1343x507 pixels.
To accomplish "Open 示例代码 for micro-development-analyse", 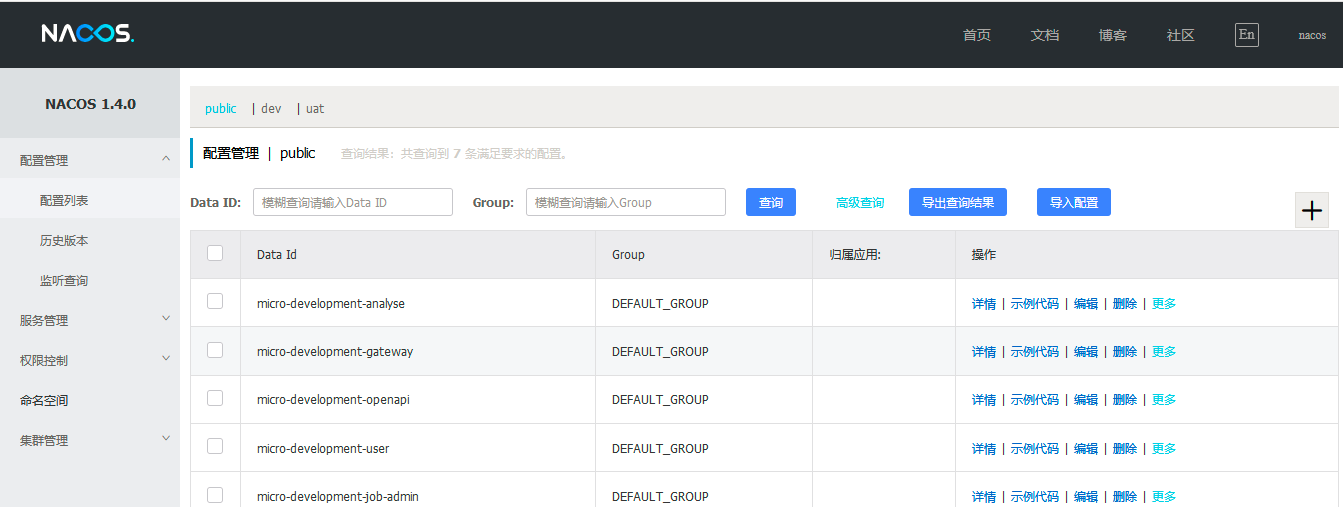I will (x=1035, y=303).
